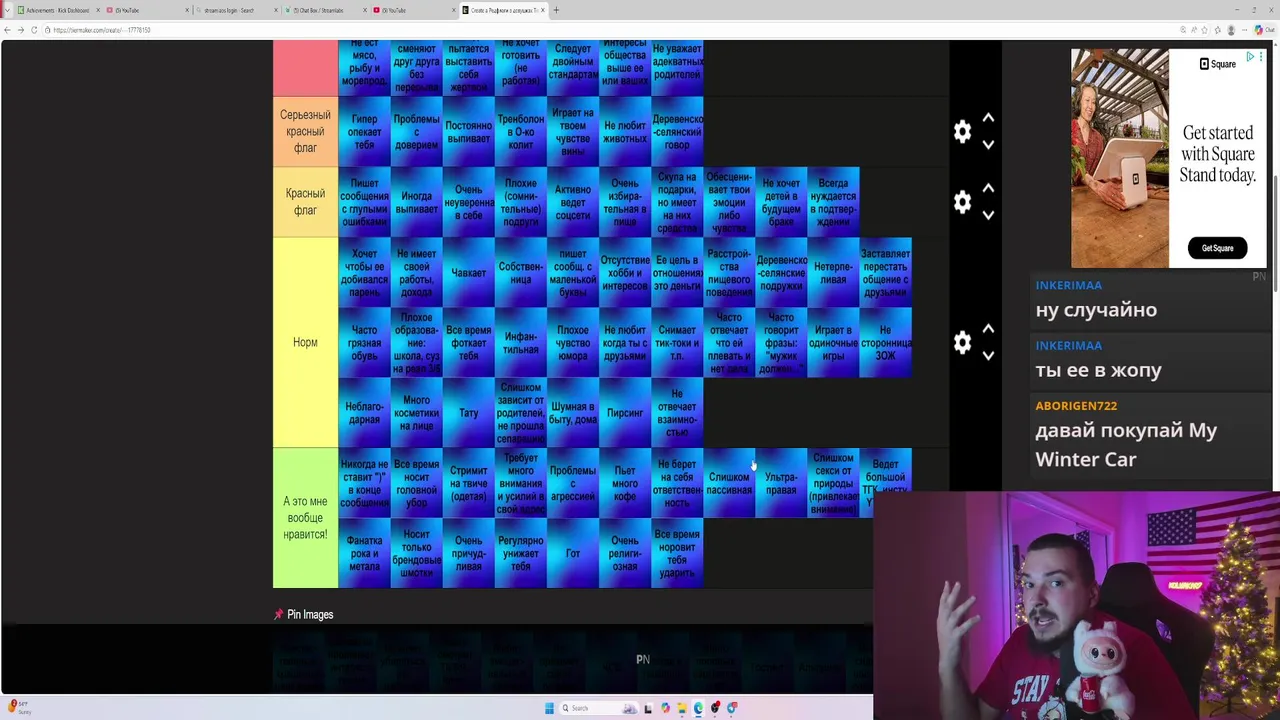Viewport: 1280px width, 720px height.
Task: Select tile Очень религиозная
Action: pos(625,553)
